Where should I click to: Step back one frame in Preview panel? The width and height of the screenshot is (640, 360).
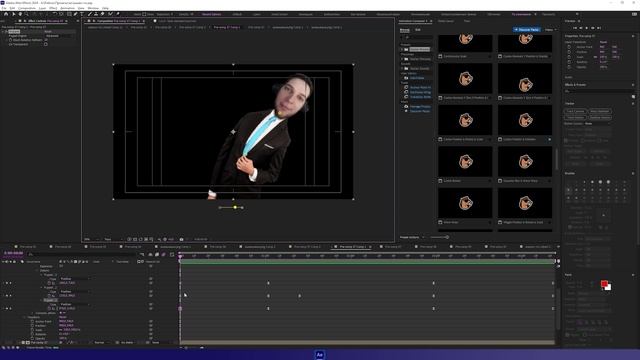pos(581,28)
